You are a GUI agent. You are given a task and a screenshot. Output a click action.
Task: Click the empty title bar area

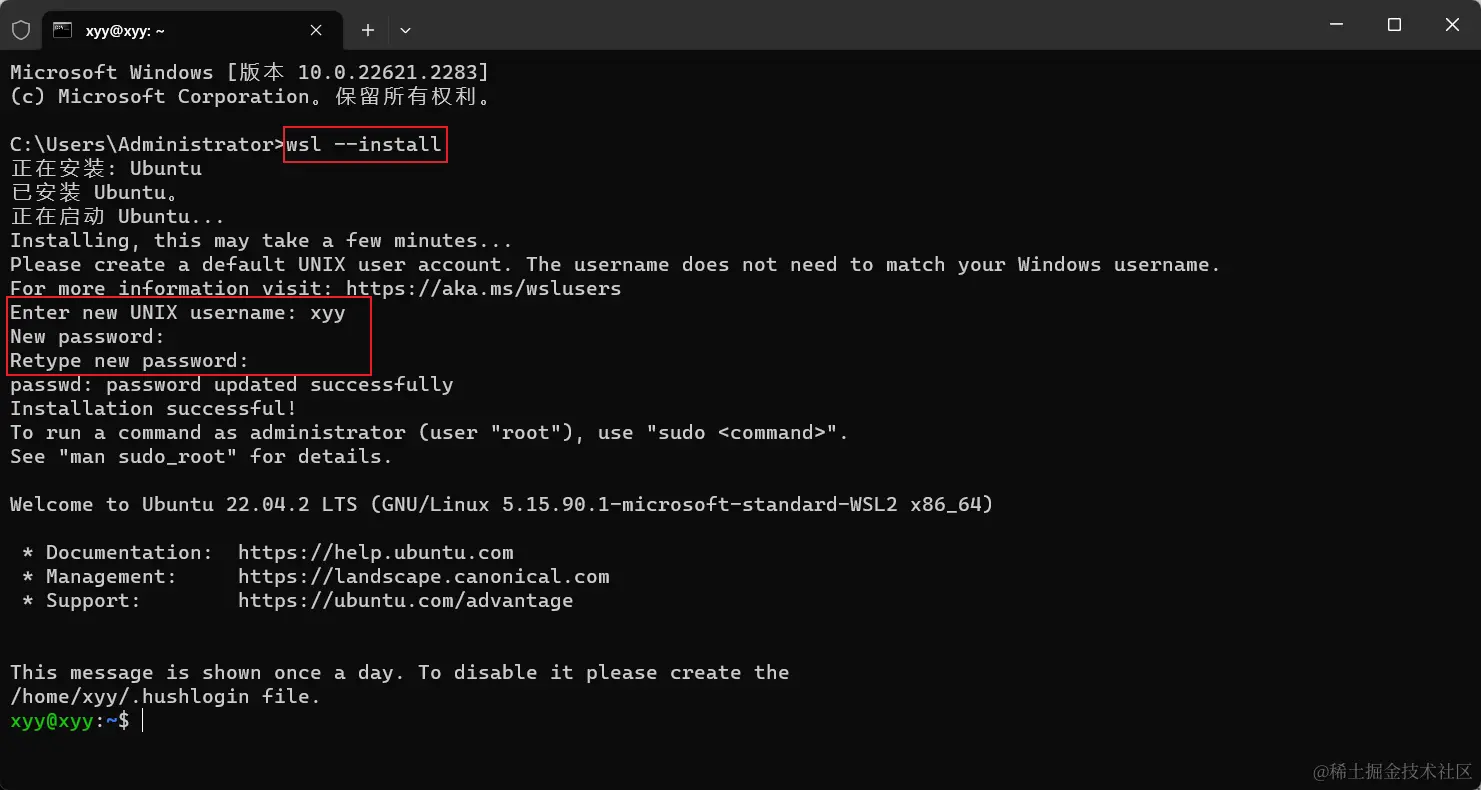850,25
